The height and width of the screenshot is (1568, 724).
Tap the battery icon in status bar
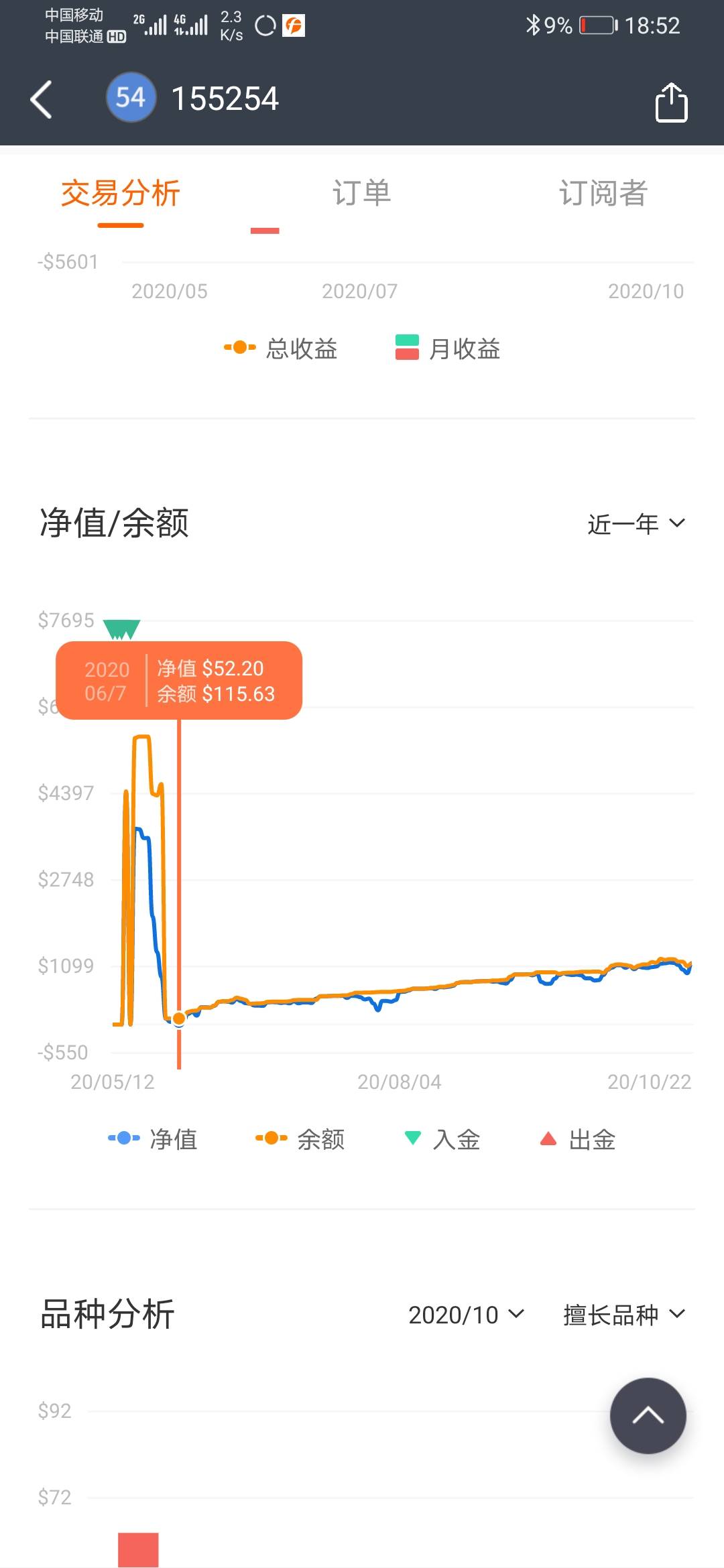point(598,25)
